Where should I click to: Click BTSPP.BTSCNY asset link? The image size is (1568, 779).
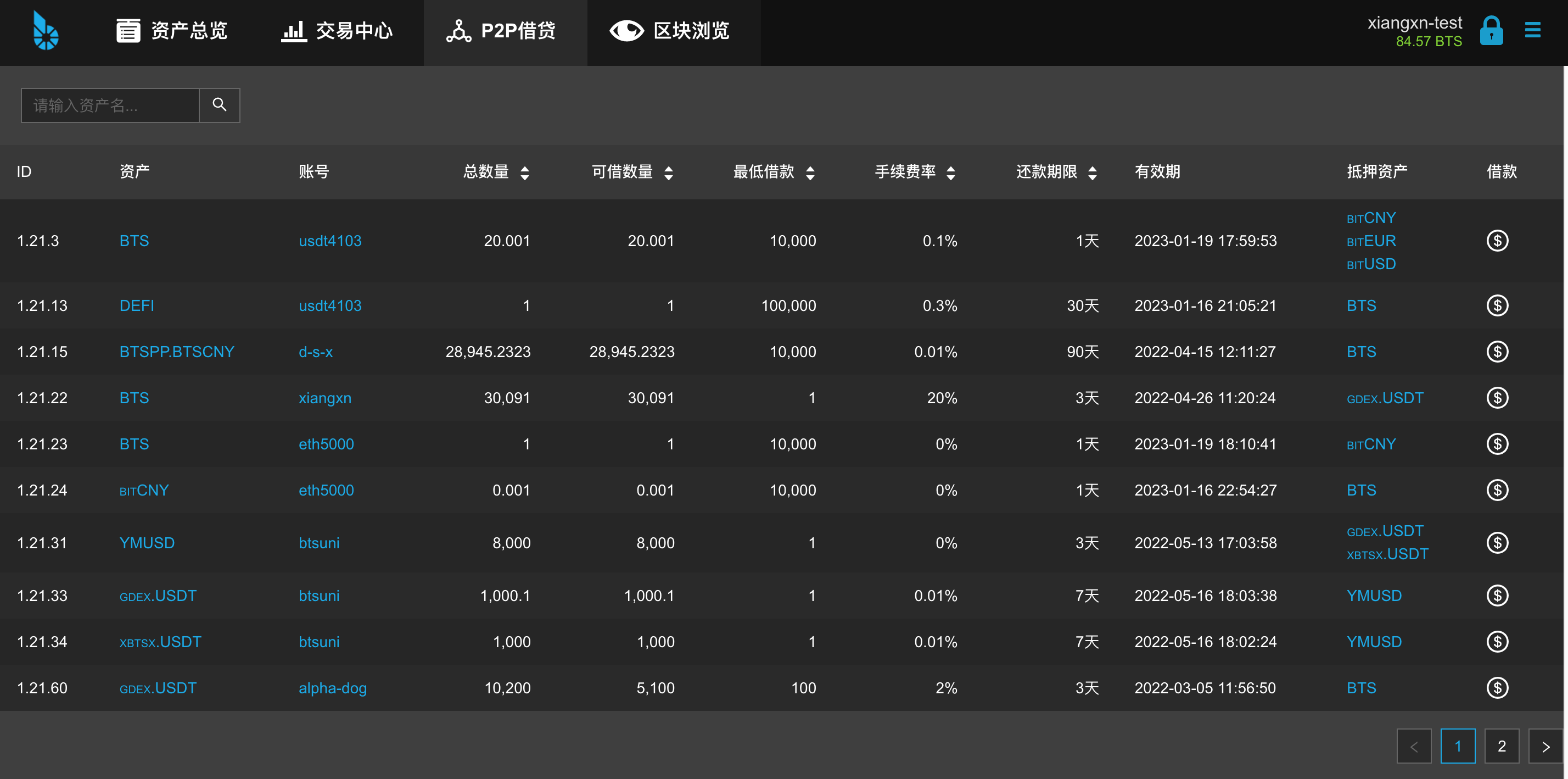click(177, 352)
